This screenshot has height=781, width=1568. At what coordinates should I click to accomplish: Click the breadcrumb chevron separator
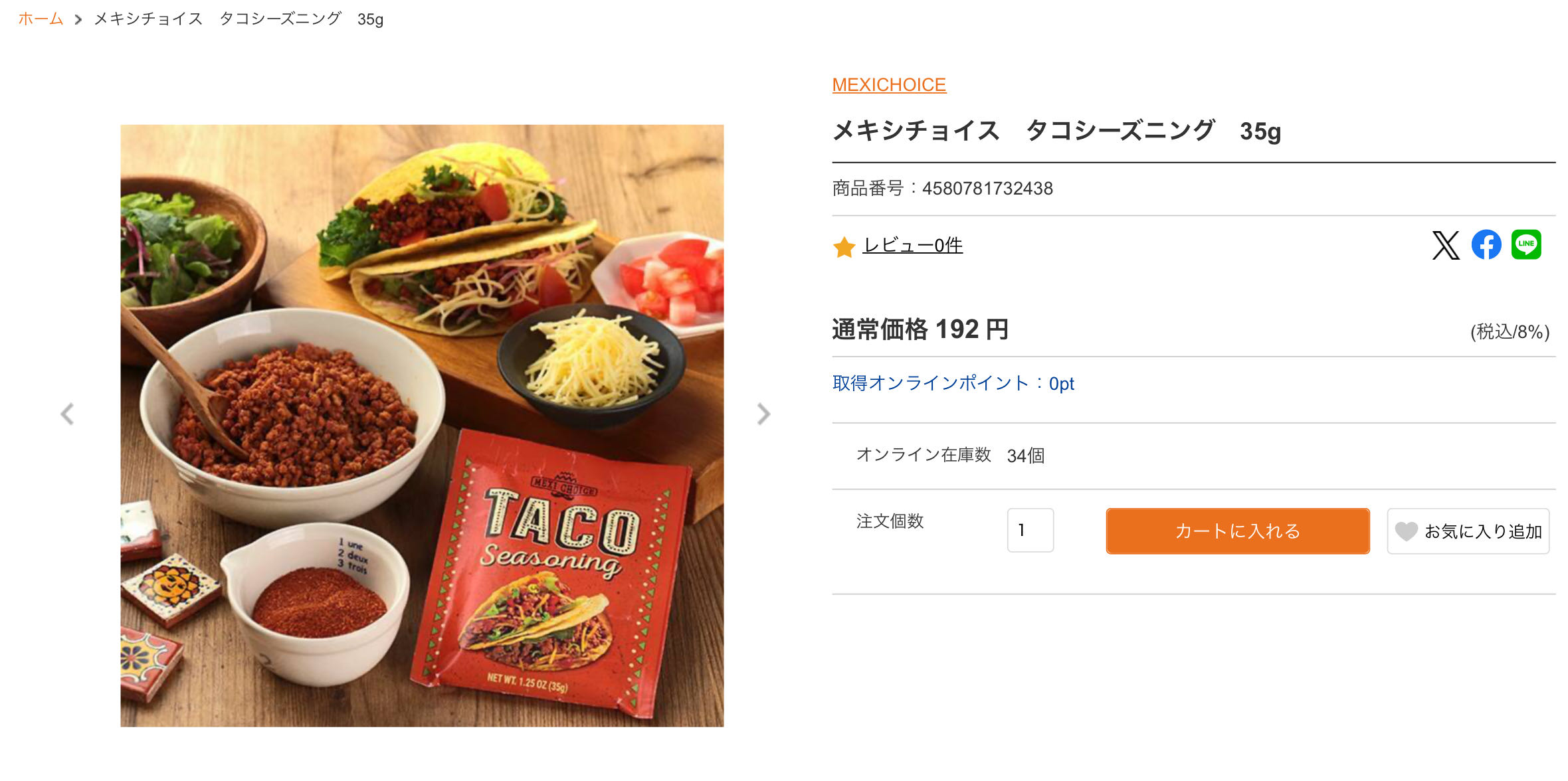point(78,20)
